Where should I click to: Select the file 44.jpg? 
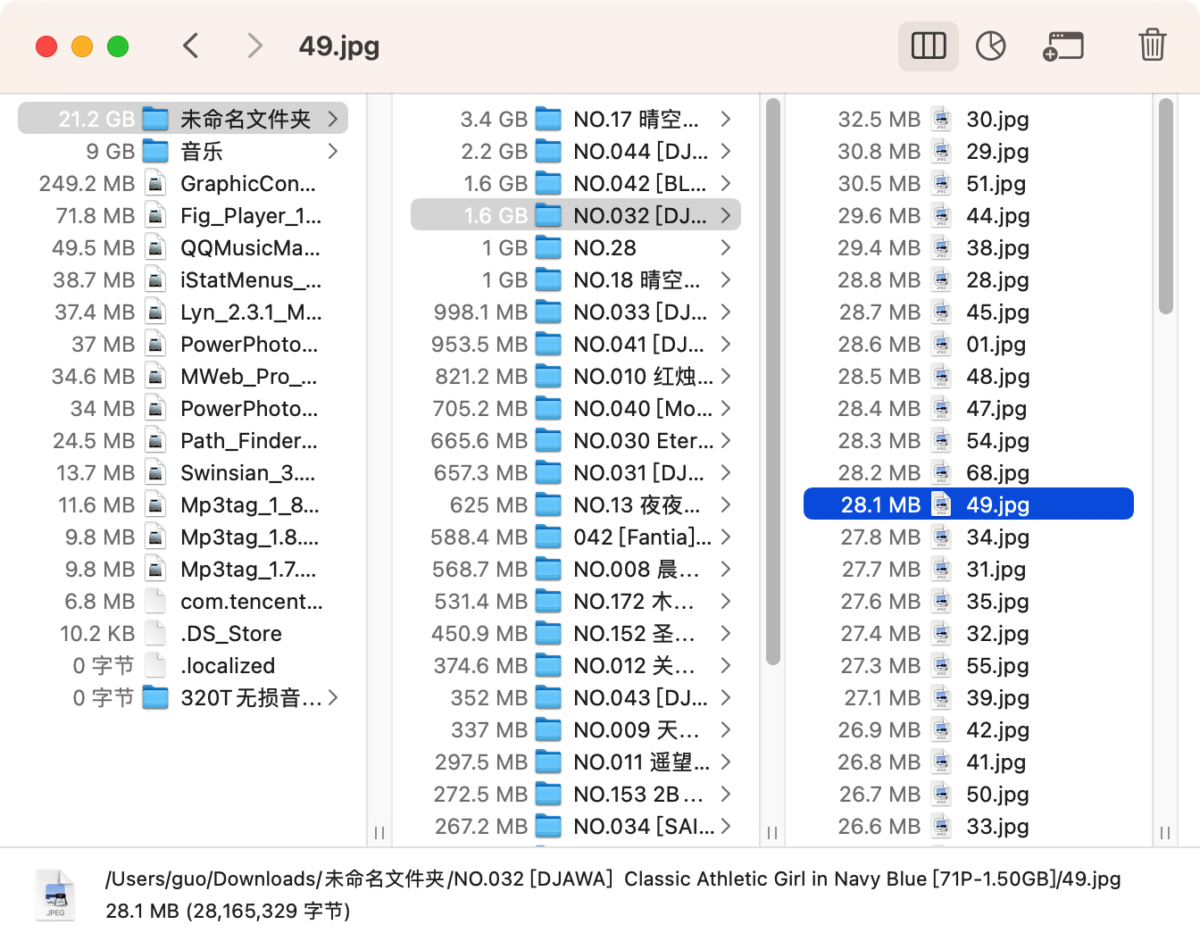pyautogui.click(x=968, y=215)
